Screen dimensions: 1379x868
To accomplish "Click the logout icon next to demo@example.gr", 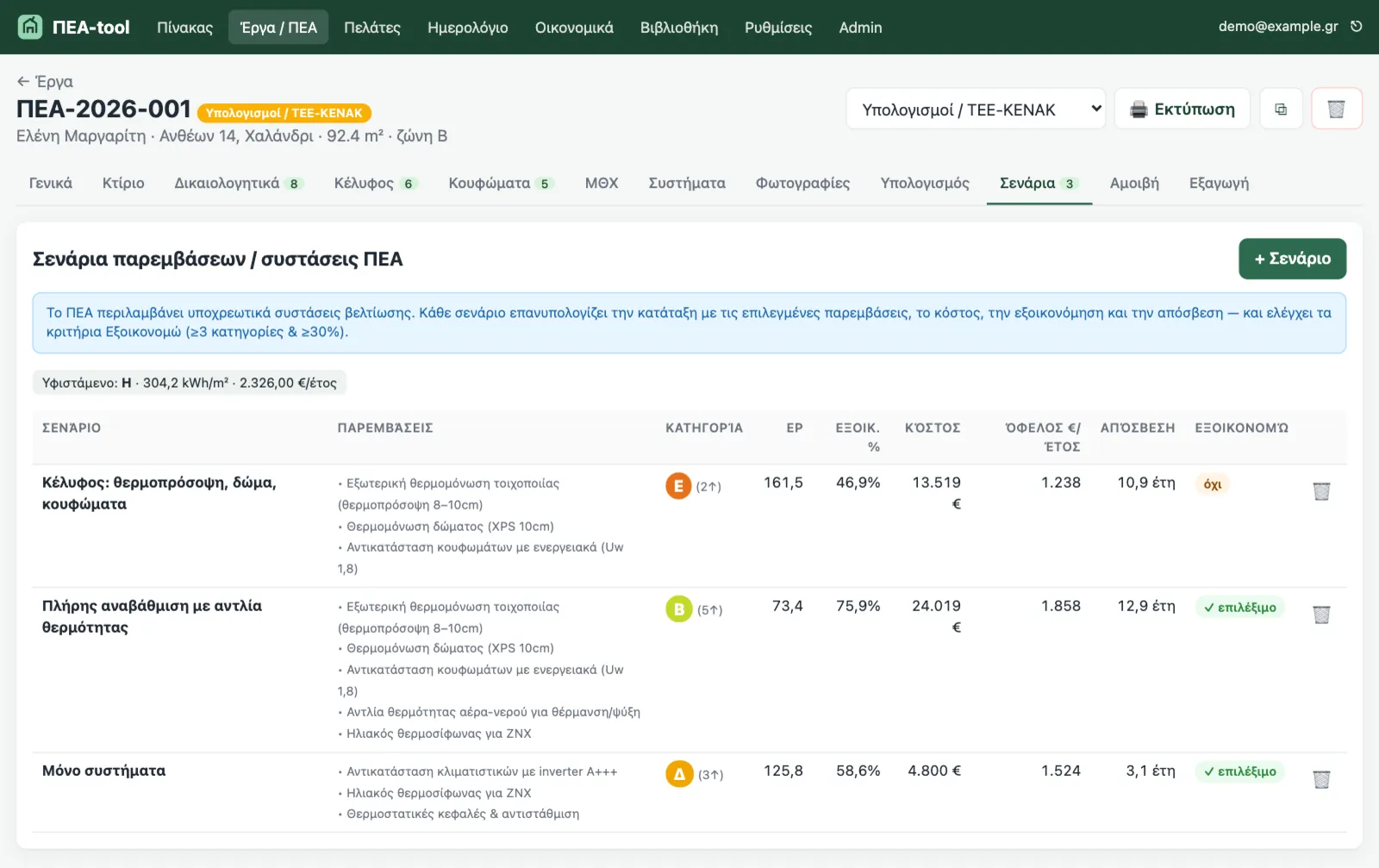I will pyautogui.click(x=1357, y=26).
